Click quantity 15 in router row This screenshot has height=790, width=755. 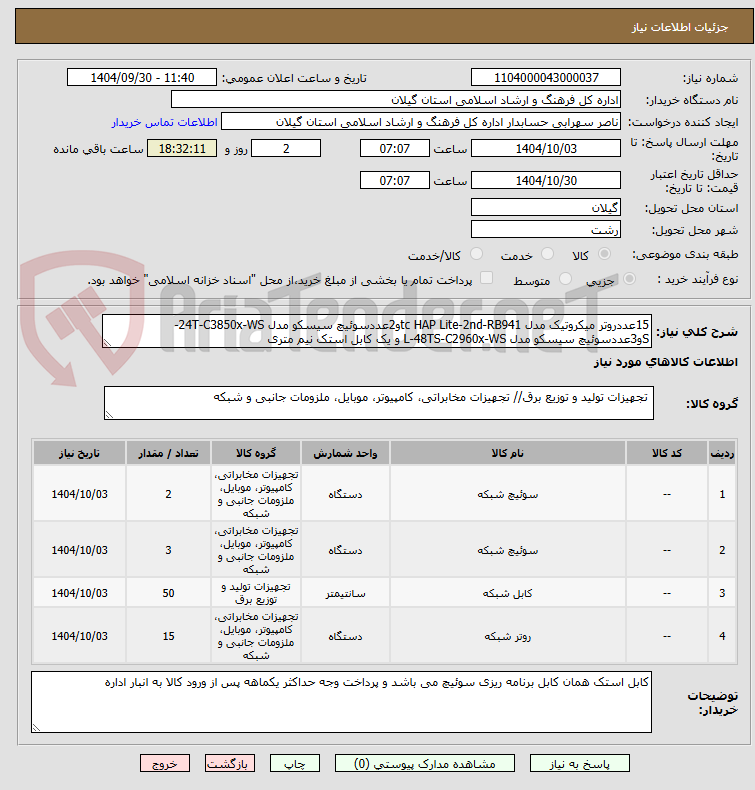(168, 636)
